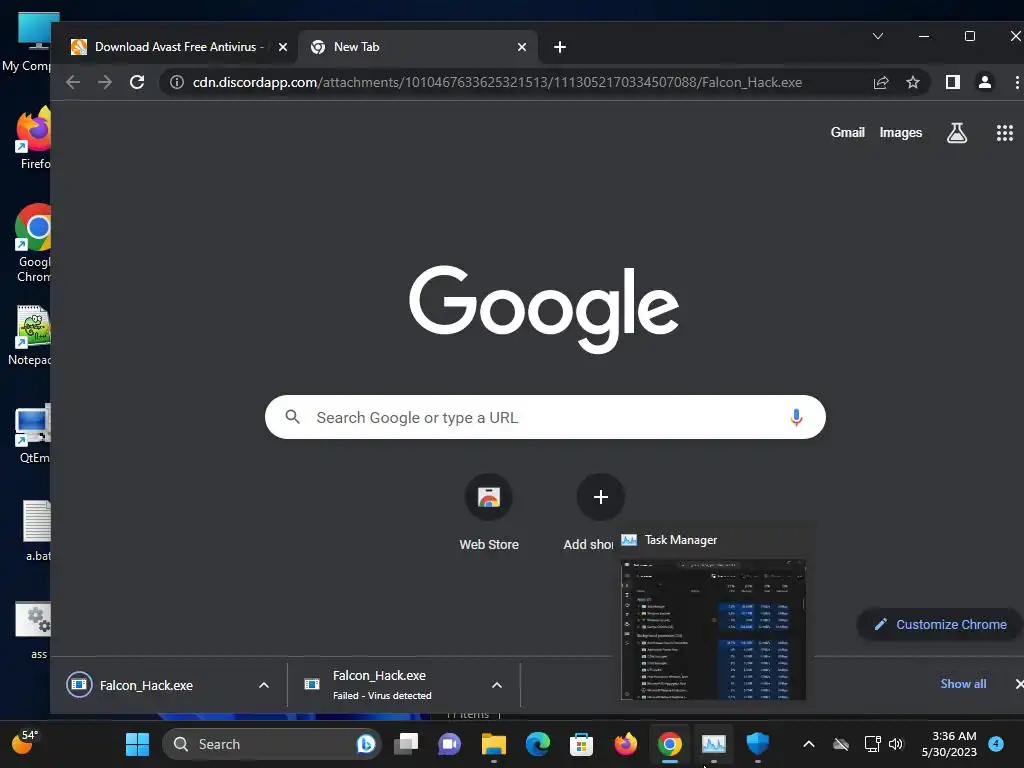This screenshot has height=768, width=1024.
Task: Open tab search dropdown chevron
Action: [x=878, y=36]
